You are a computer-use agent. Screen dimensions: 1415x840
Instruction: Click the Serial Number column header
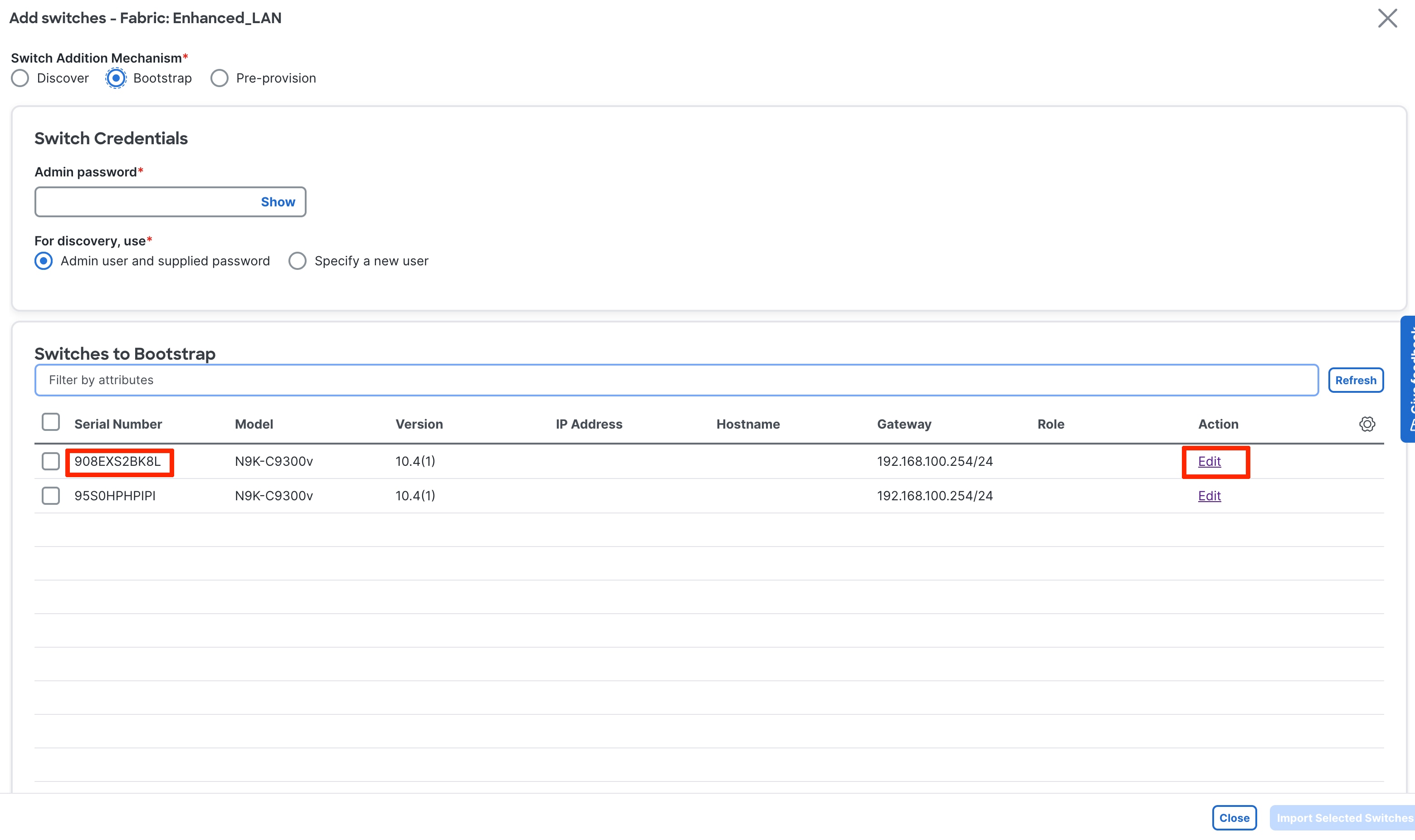[118, 424]
